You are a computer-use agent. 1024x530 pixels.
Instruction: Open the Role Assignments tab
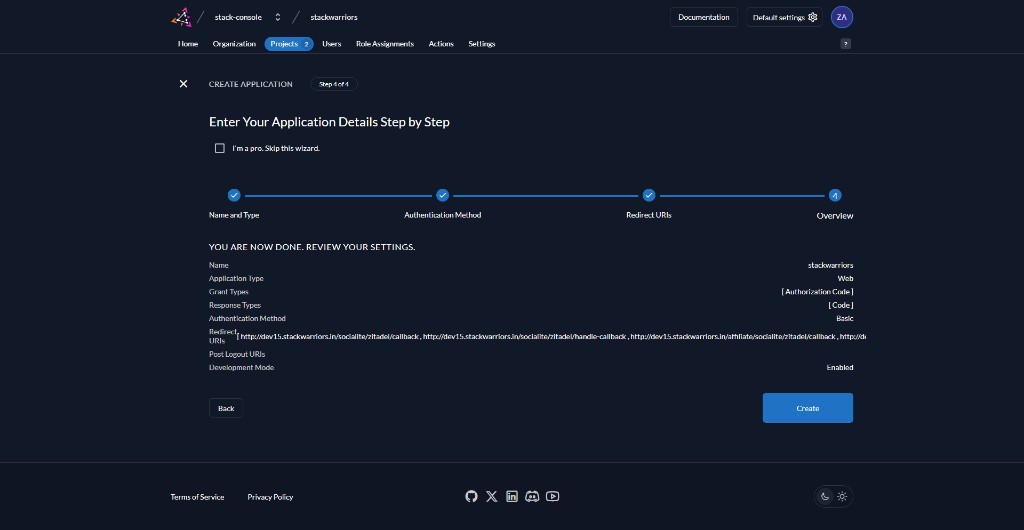click(x=385, y=44)
